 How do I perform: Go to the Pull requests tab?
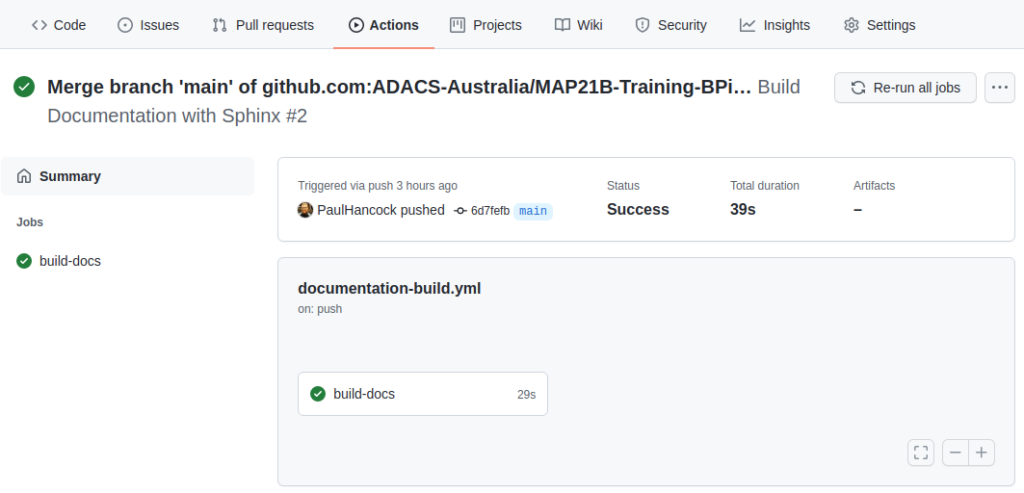click(x=263, y=25)
